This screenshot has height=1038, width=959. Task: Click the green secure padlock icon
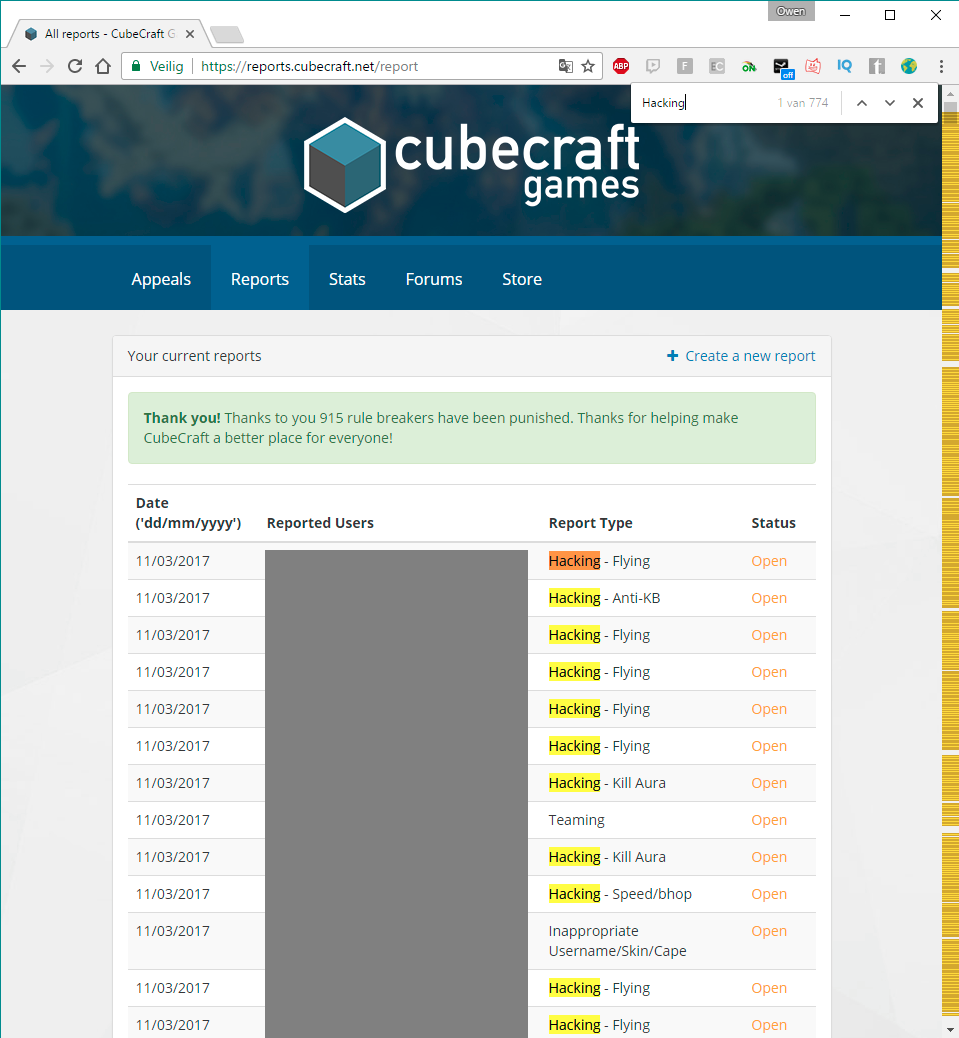coord(136,66)
